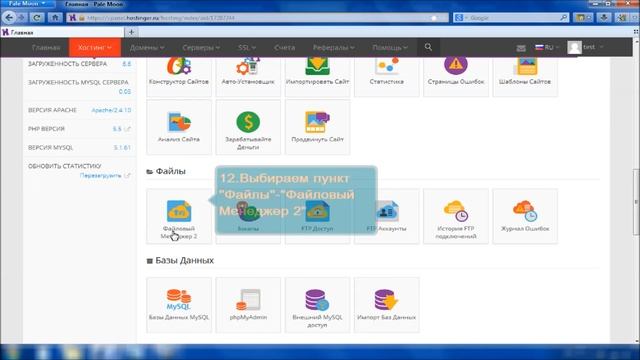
Task: Open Базы Данных MySQL tile
Action: pos(179,305)
